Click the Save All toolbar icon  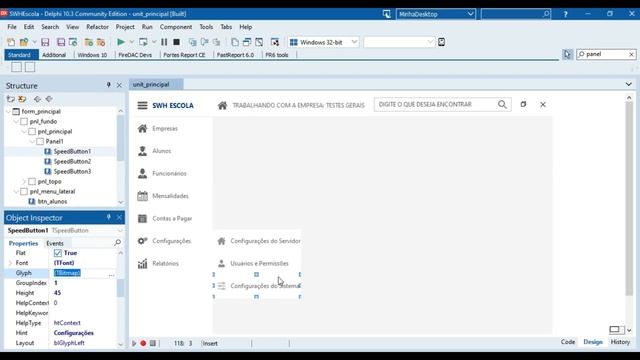point(61,42)
